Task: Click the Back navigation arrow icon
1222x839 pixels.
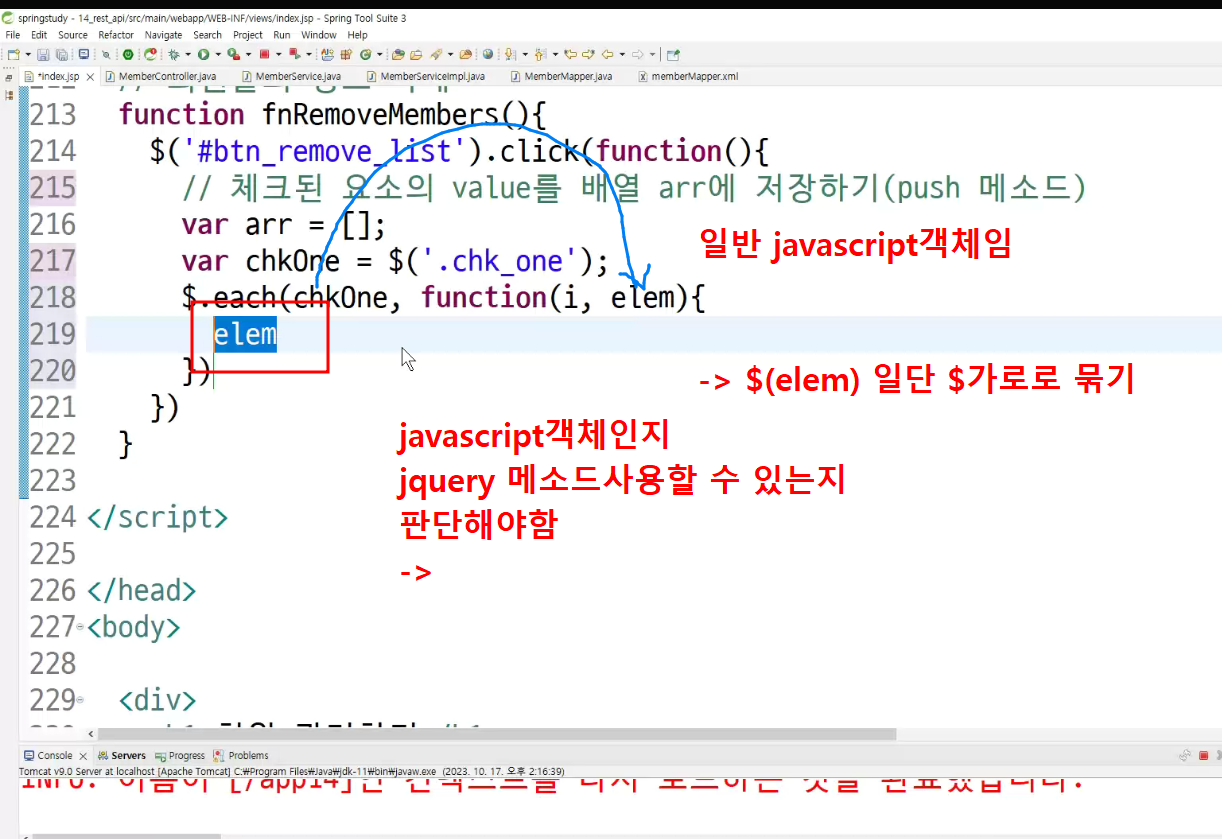Action: 608,54
